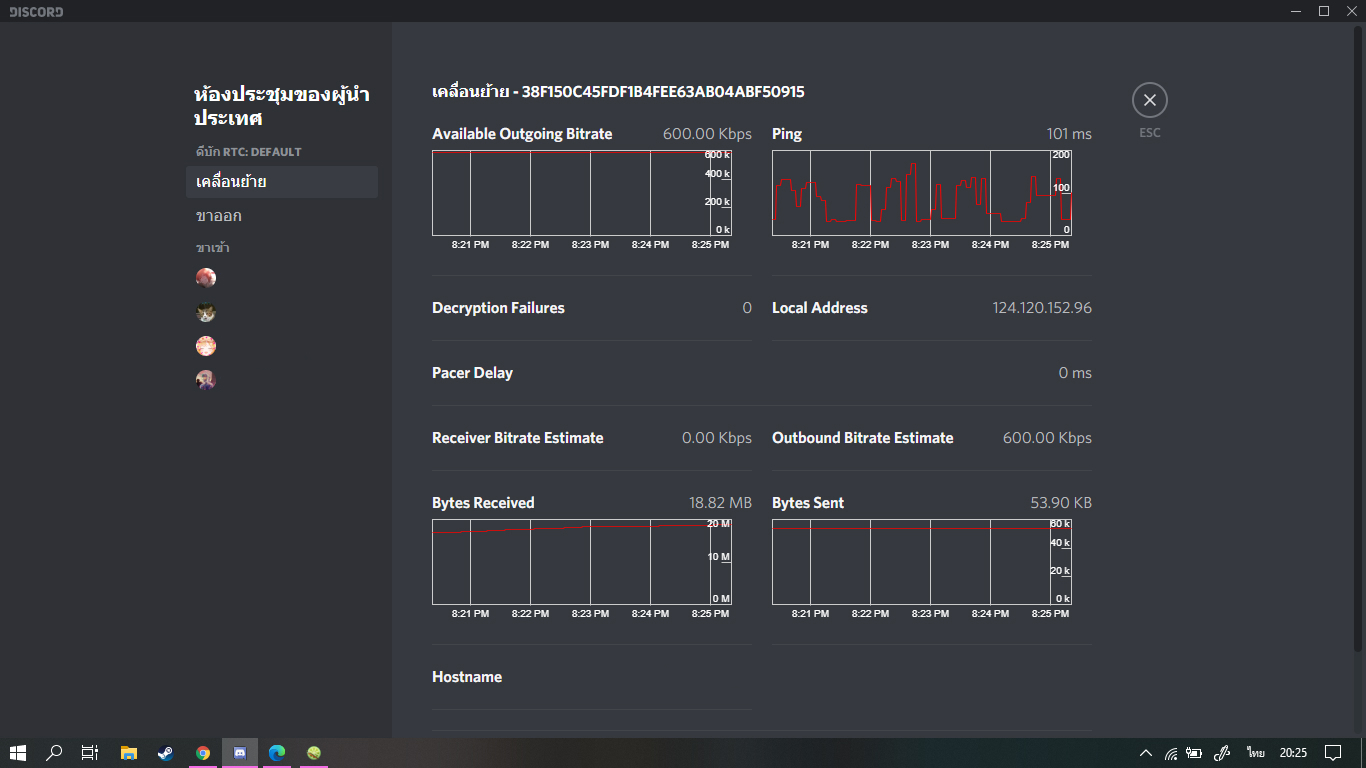Viewport: 1366px width, 768px height.
Task: Click the Pacer Delay value 0 ms
Action: click(1075, 373)
